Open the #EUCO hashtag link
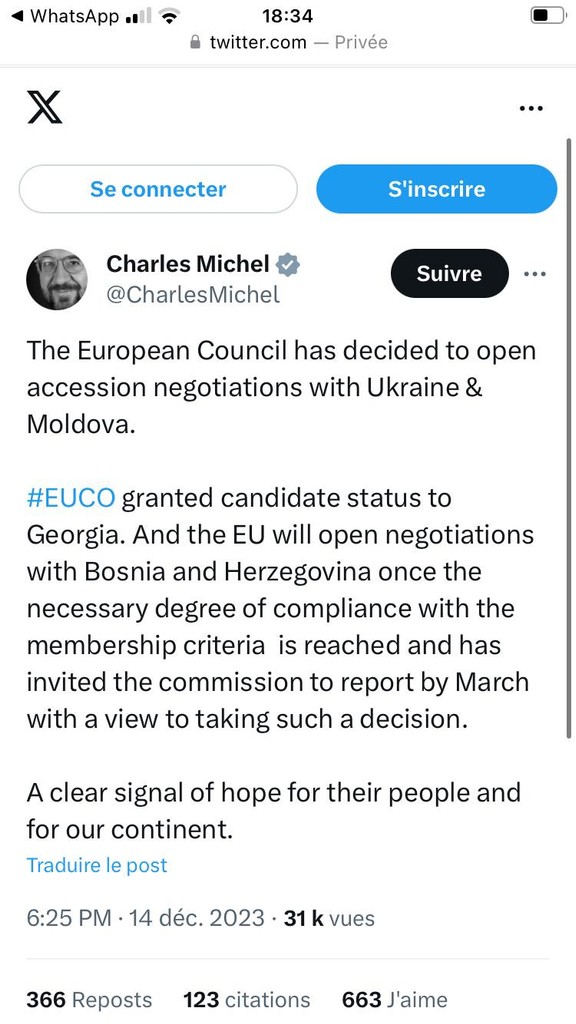 coord(71,498)
